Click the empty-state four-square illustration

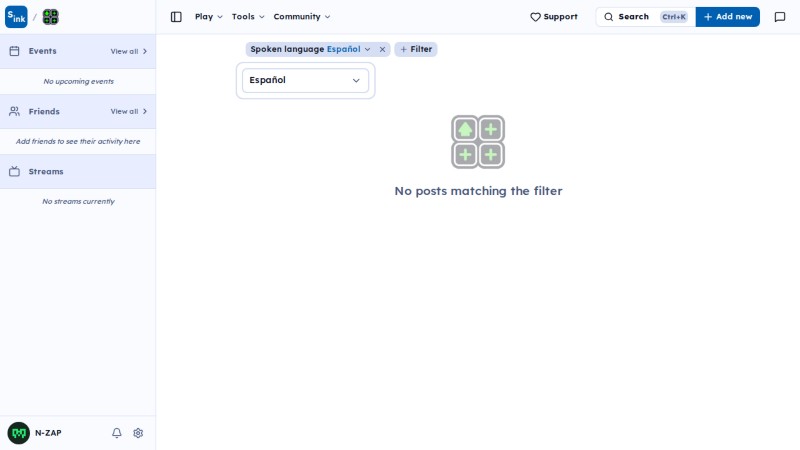click(x=478, y=142)
